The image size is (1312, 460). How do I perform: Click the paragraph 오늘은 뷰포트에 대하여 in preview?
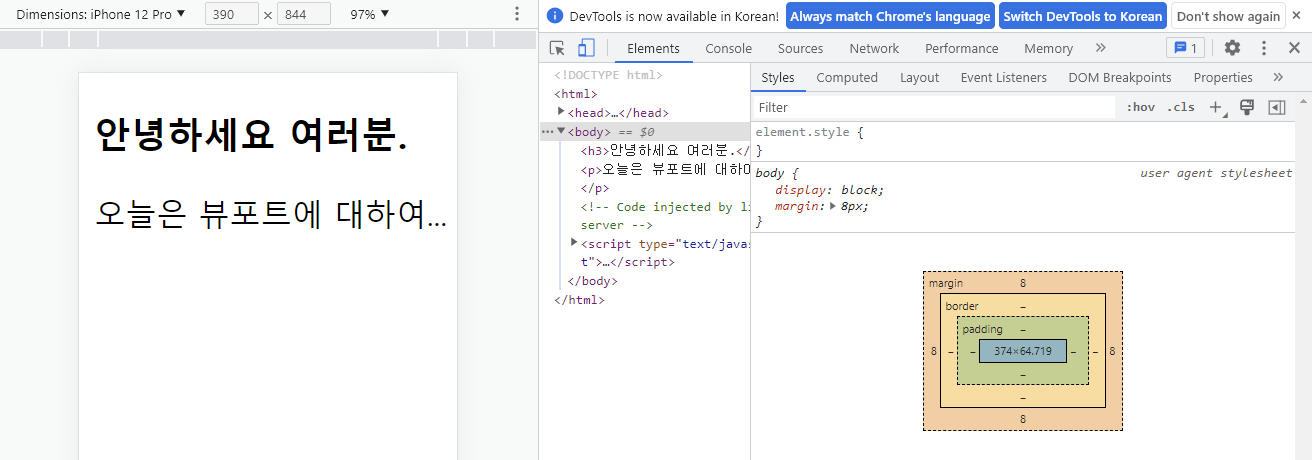click(x=271, y=214)
